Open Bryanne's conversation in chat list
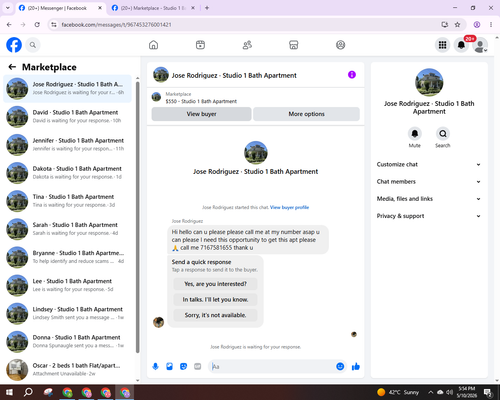 67,257
